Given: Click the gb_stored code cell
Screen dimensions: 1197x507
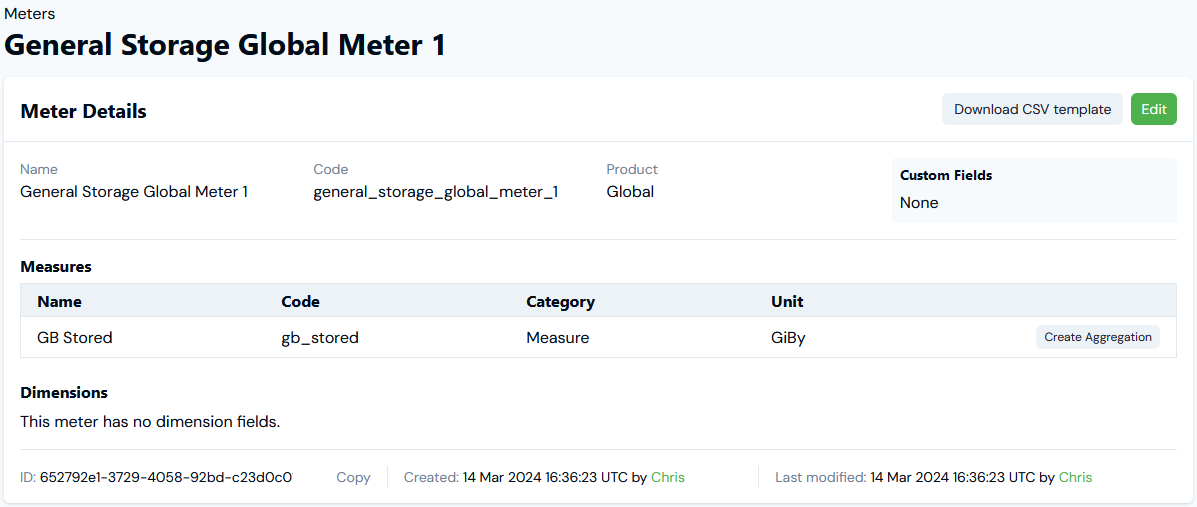Looking at the screenshot, I should (x=320, y=337).
